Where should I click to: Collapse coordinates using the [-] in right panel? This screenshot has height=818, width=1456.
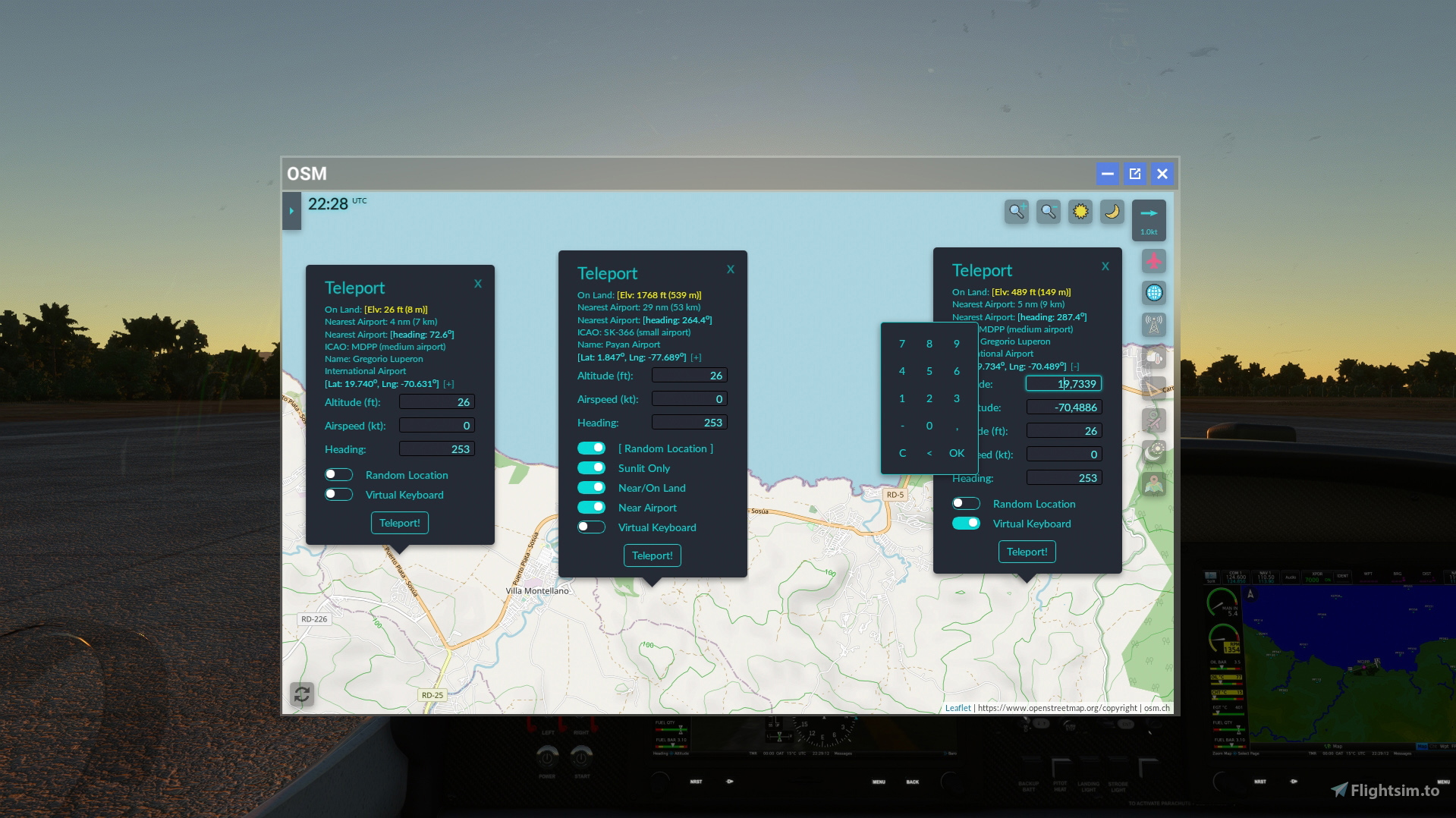[1075, 366]
